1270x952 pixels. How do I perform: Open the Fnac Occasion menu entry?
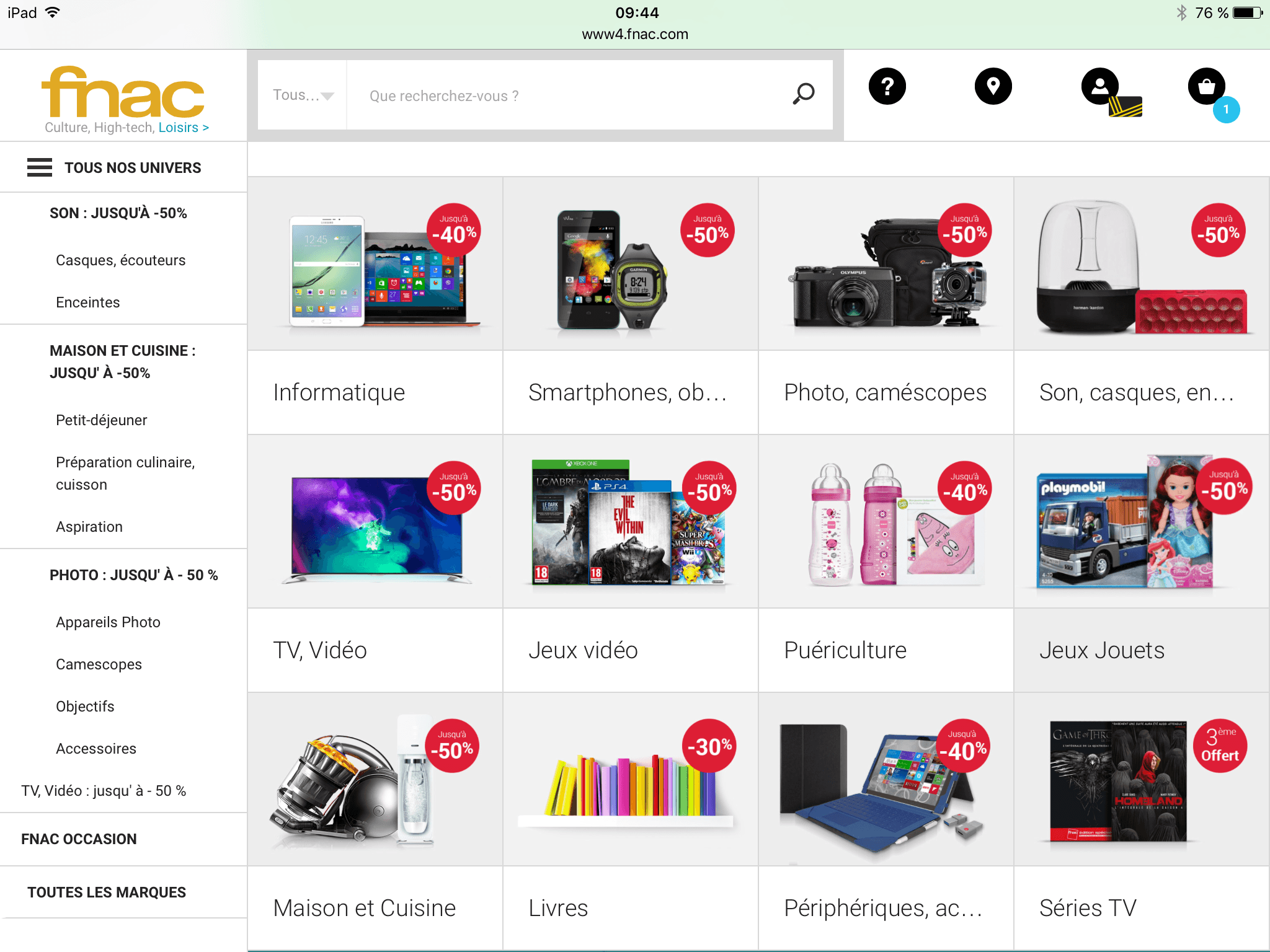(79, 839)
